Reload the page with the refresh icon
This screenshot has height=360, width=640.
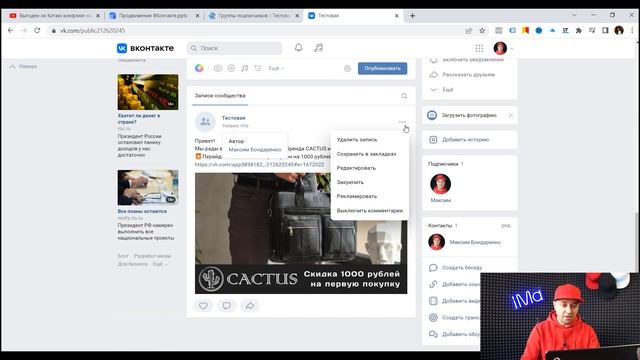pos(37,31)
